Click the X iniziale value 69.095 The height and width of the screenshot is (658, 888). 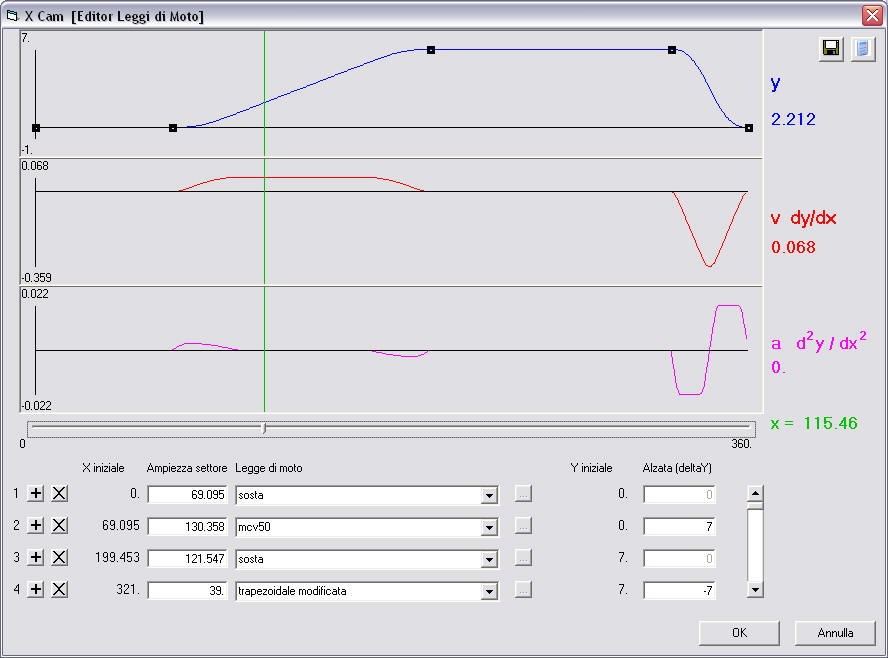[121, 525]
